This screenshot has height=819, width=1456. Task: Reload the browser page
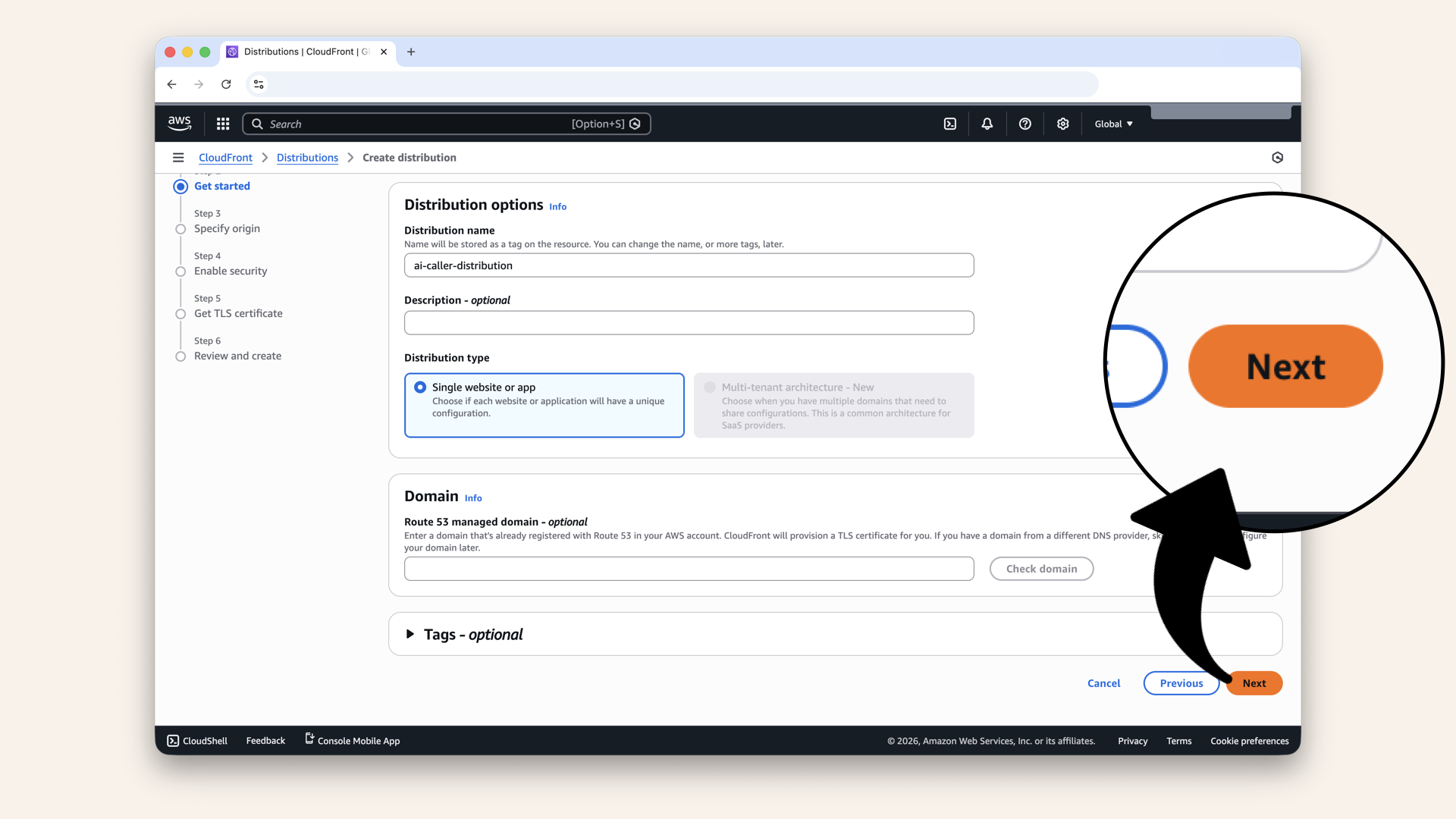pyautogui.click(x=226, y=84)
